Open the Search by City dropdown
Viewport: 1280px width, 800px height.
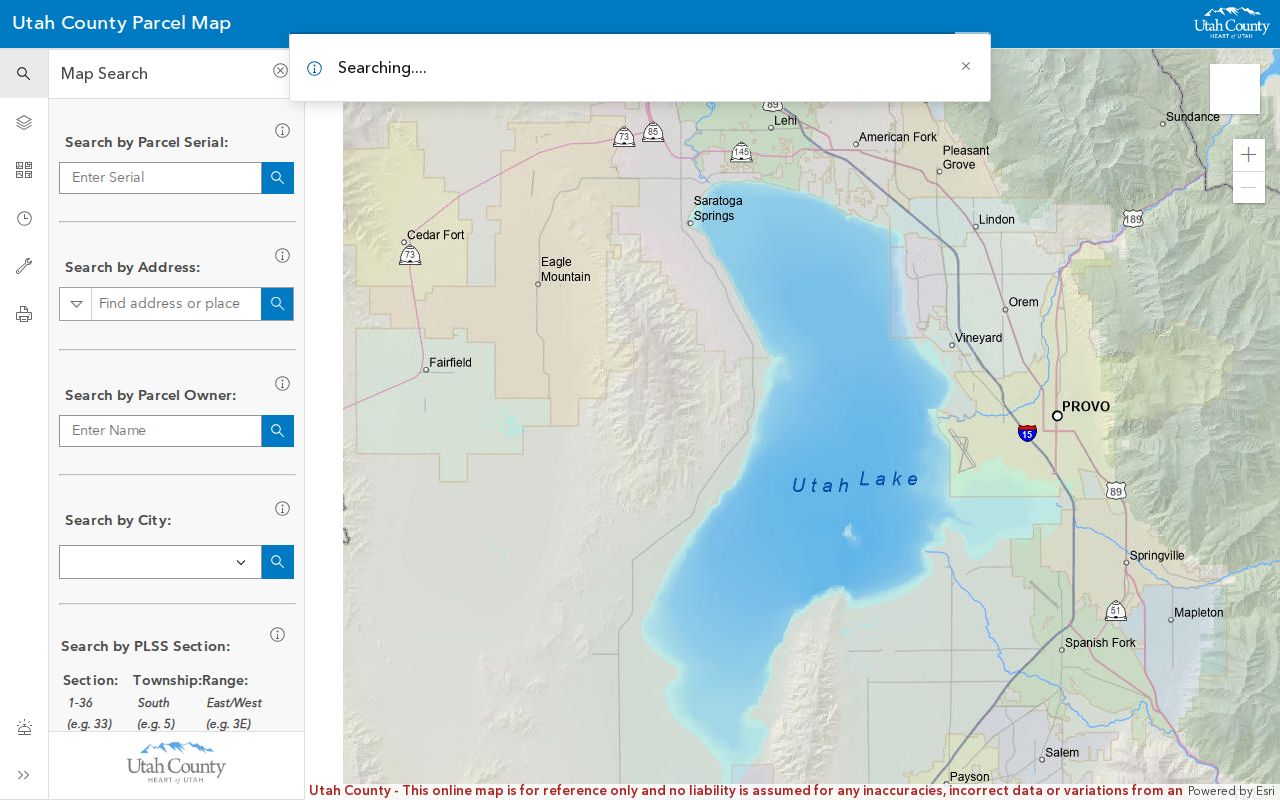[160, 562]
